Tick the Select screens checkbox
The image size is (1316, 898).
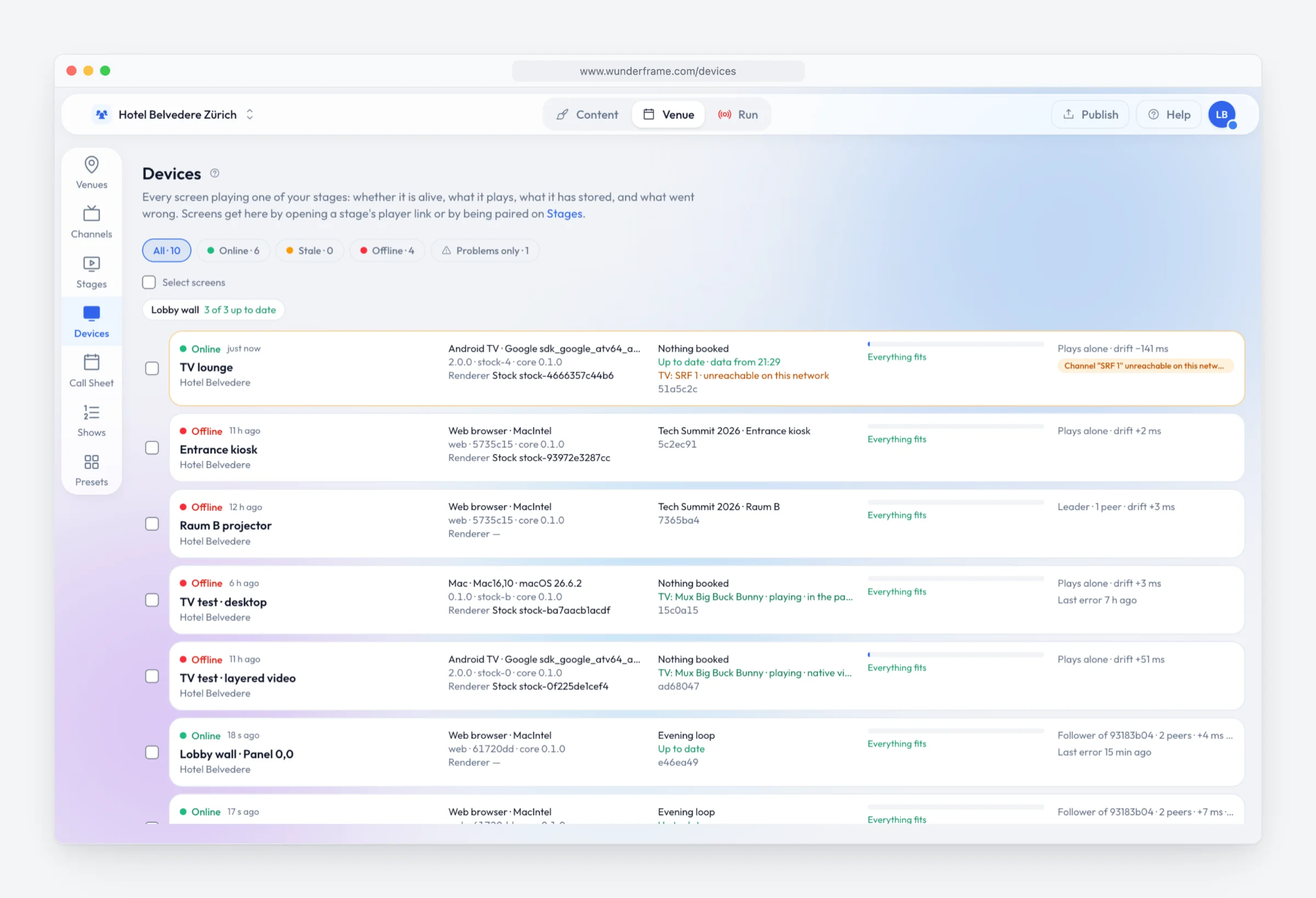pyautogui.click(x=149, y=282)
